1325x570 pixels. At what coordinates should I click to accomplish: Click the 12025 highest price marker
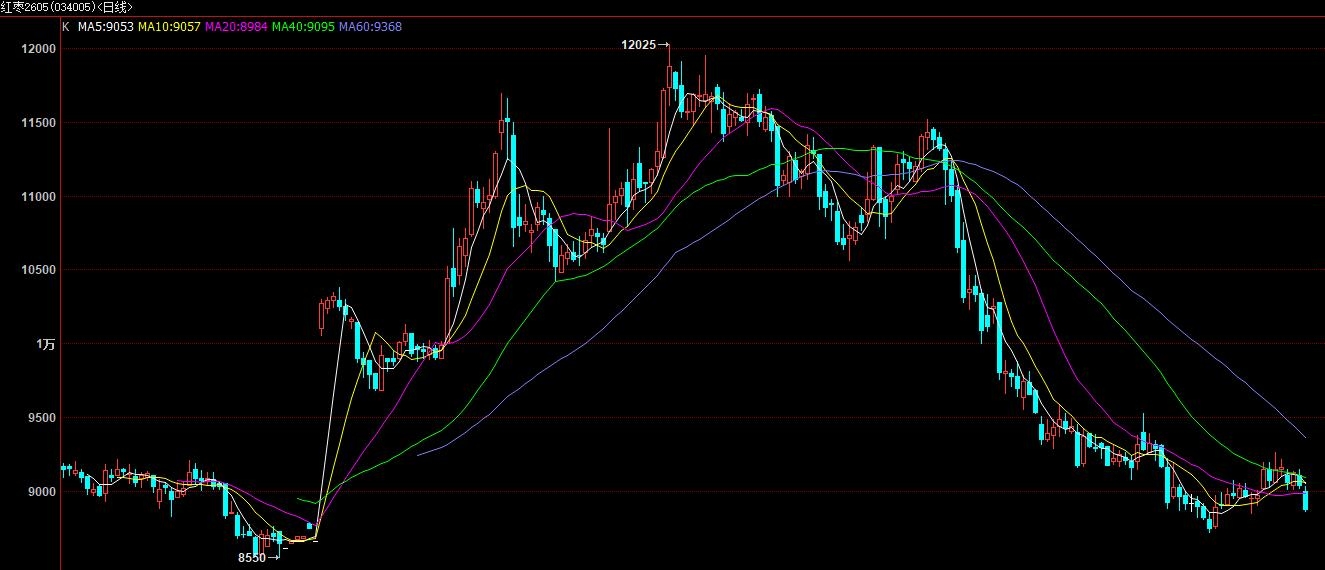pyautogui.click(x=639, y=45)
